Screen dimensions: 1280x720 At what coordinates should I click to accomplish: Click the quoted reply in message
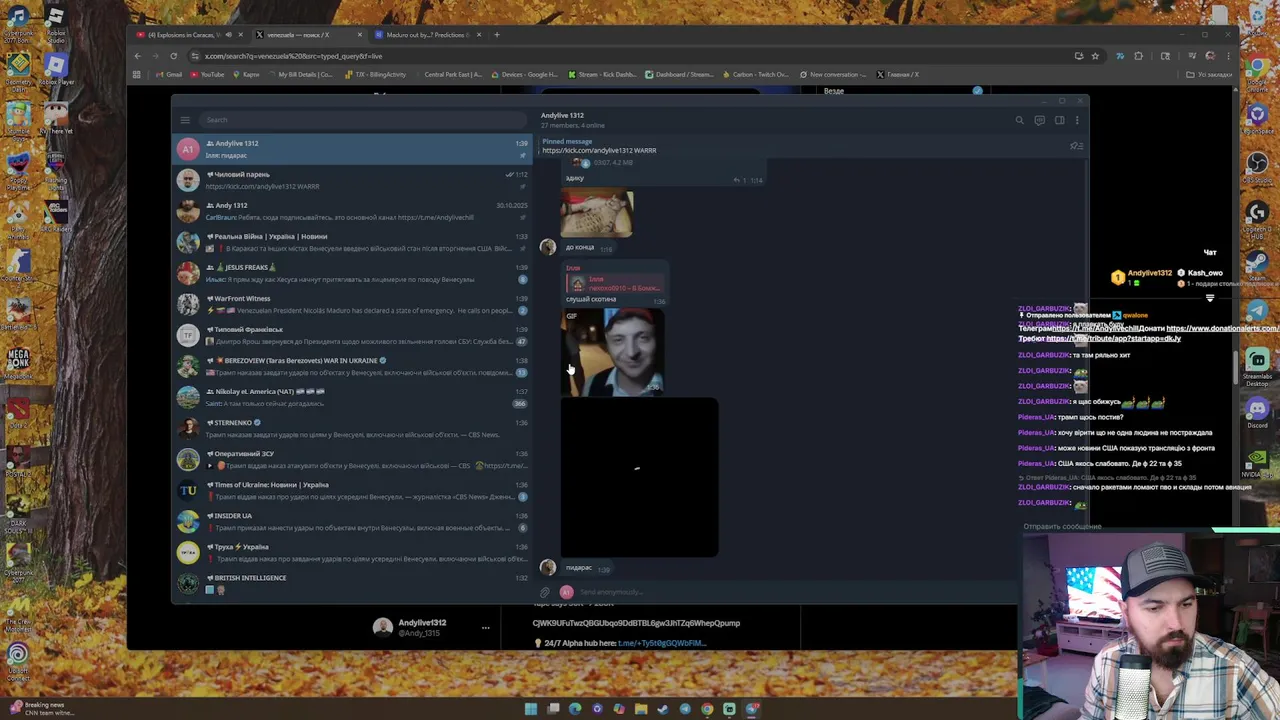(x=617, y=284)
